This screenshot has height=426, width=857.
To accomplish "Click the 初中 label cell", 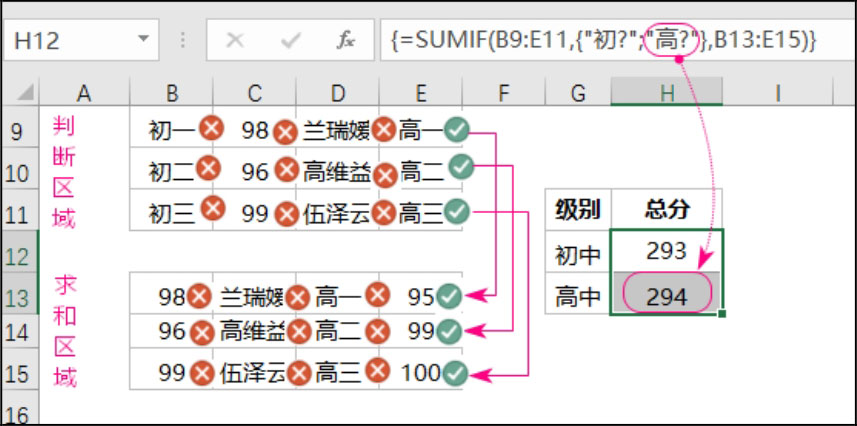I will point(578,251).
